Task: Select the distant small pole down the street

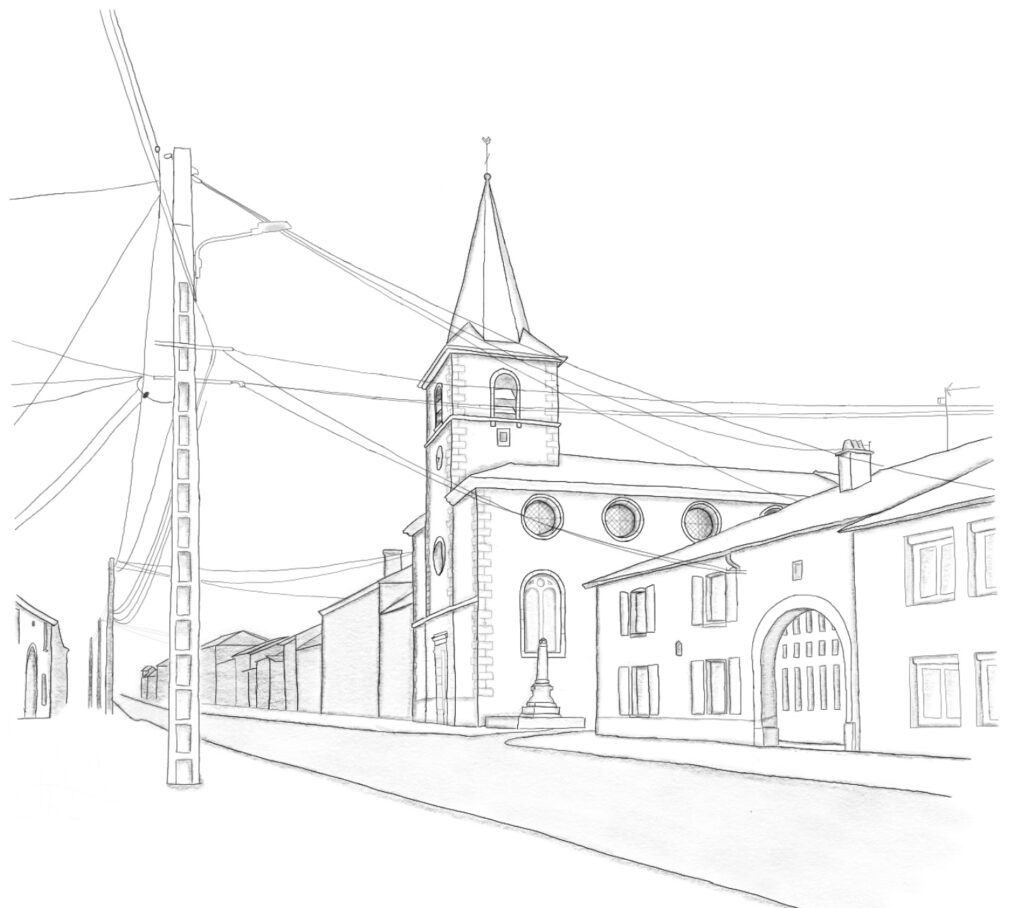Action: tap(111, 637)
